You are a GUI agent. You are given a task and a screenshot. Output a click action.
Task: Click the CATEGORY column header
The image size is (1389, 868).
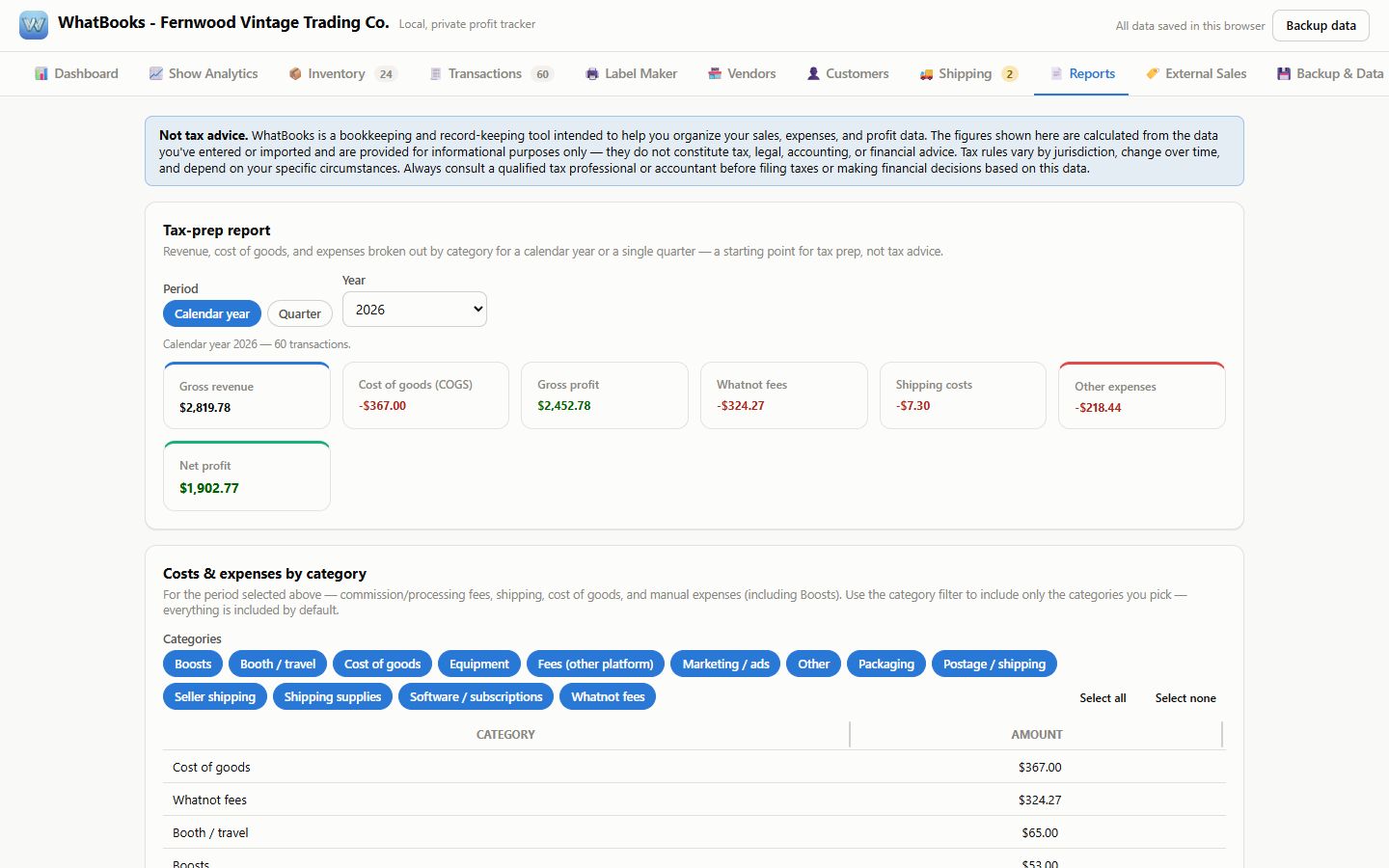tap(505, 734)
